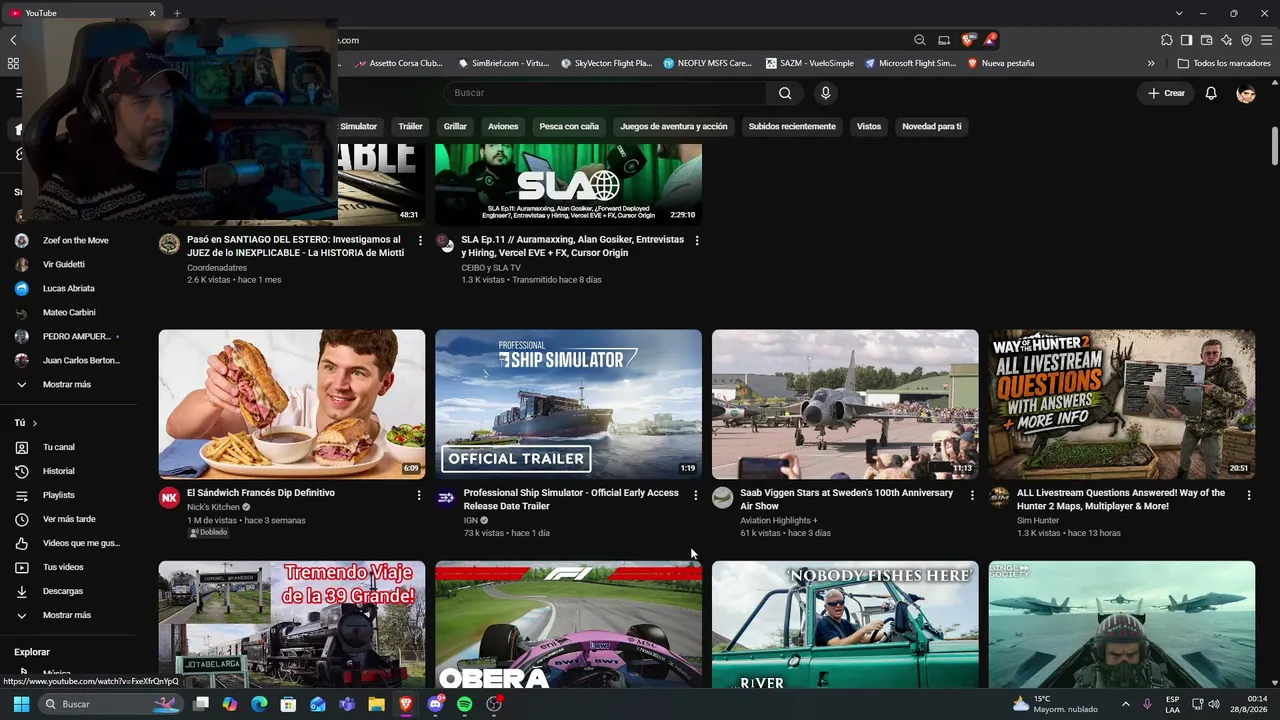Open the Brave main hamburger menu
This screenshot has width=1280, height=720.
[x=1267, y=40]
